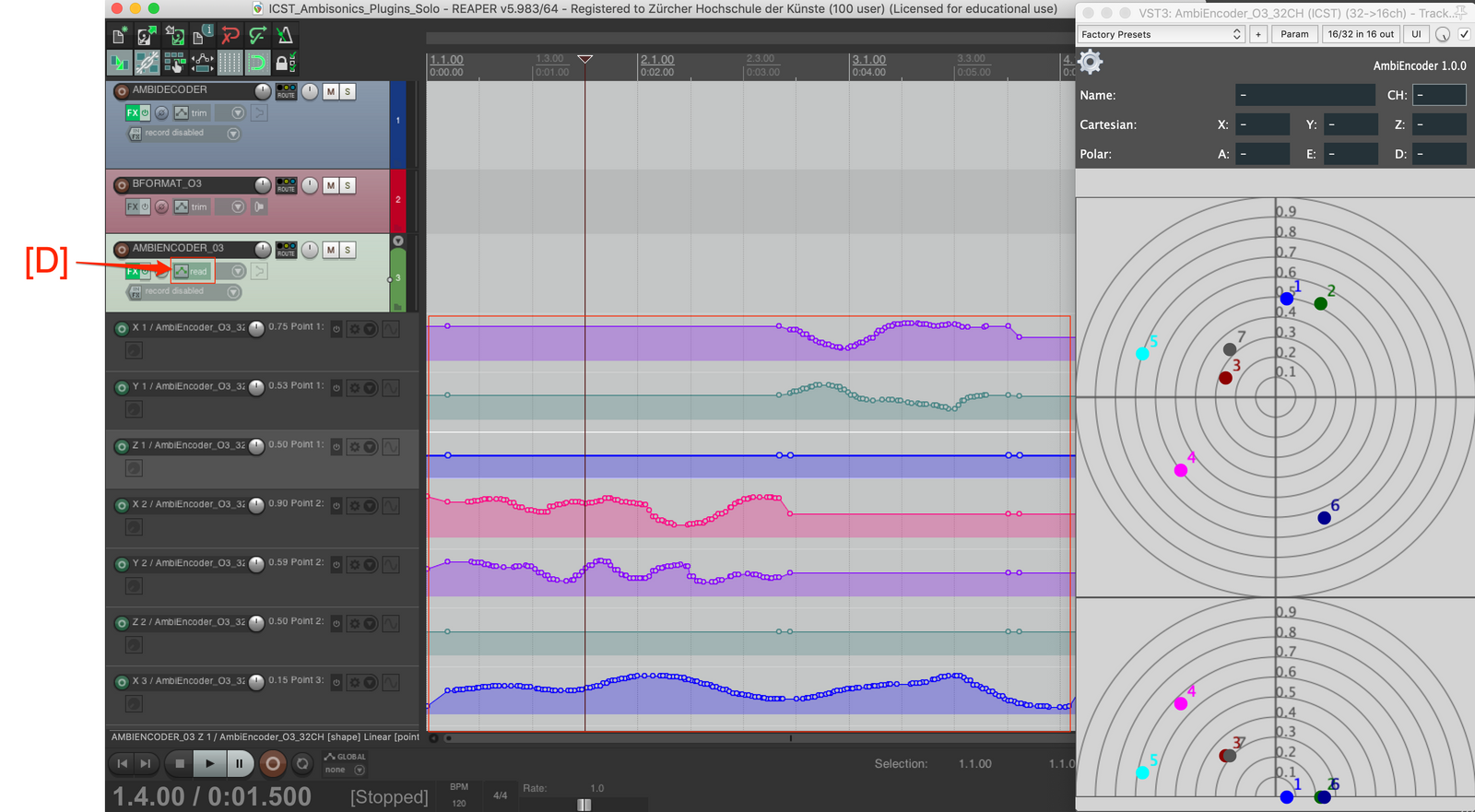
Task: Open FX chain on AMBIDECODER track
Action: click(x=133, y=113)
